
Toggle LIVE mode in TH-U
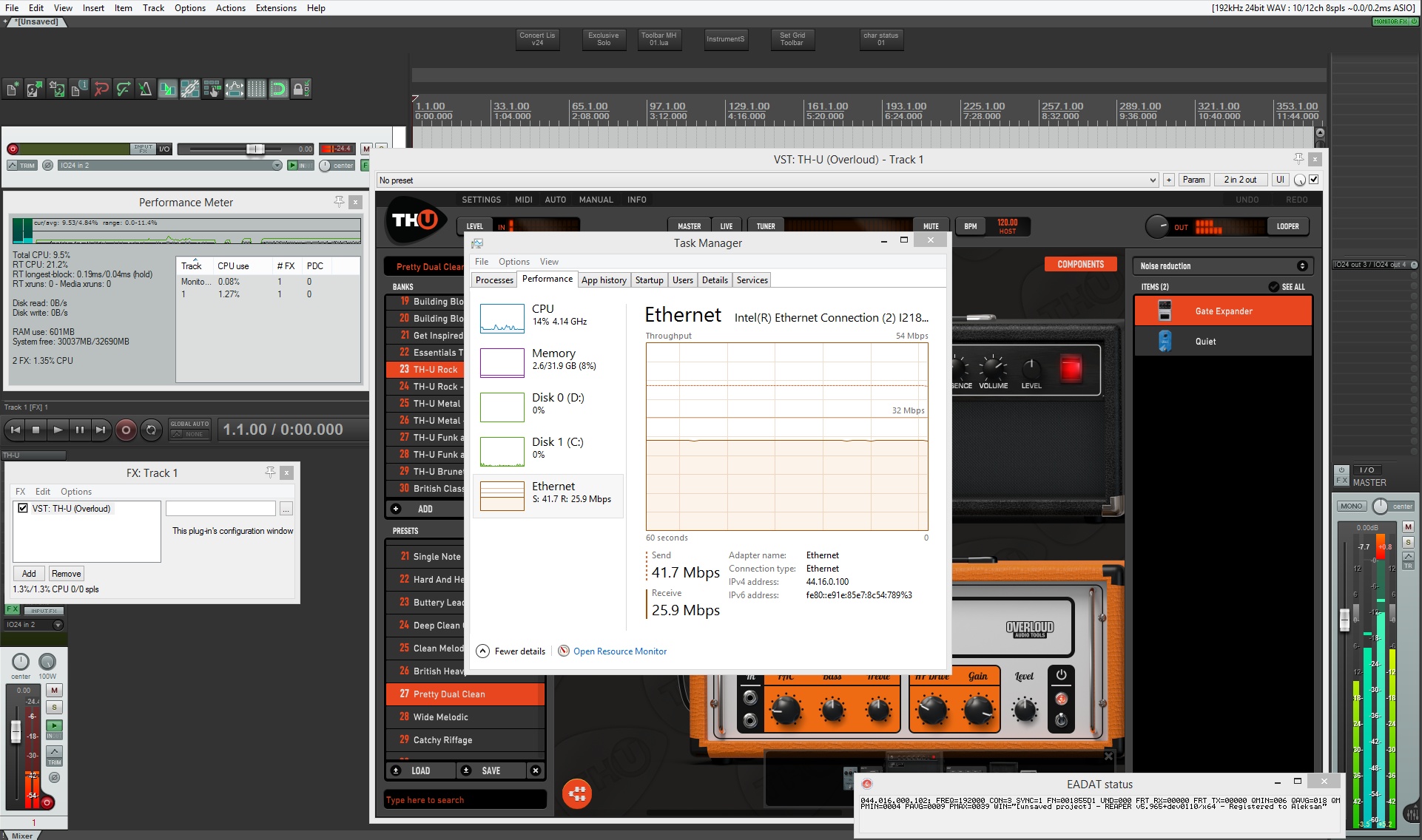coord(727,226)
